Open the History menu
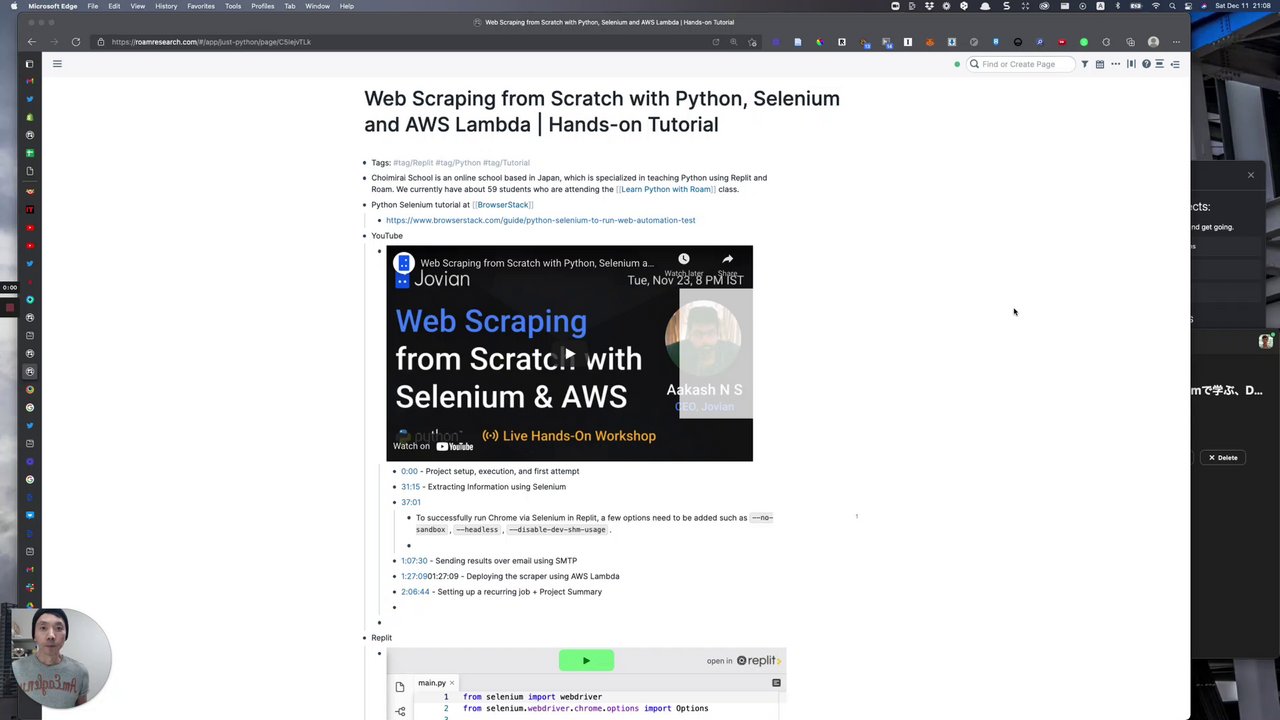Screen dimensions: 1280x720 coord(166,6)
